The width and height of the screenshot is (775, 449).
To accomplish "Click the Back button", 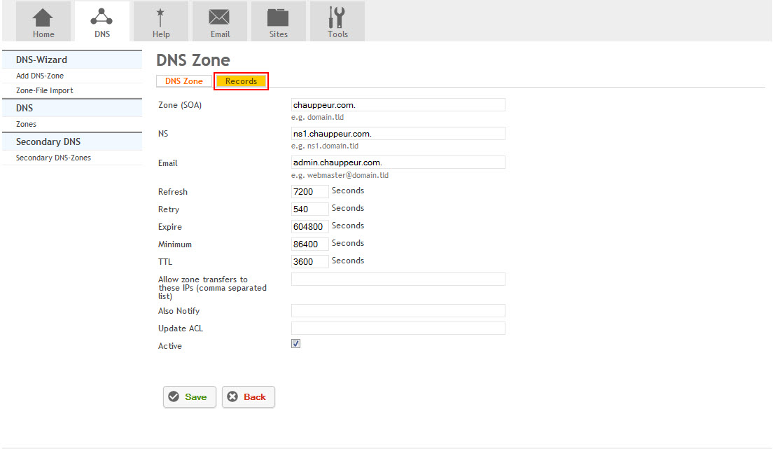I will coord(248,397).
